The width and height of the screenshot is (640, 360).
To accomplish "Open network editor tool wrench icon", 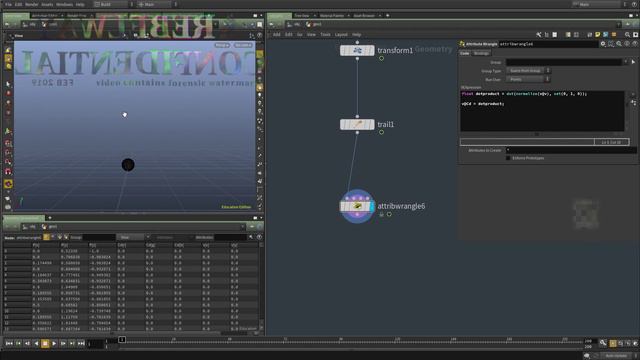I will coord(539,35).
